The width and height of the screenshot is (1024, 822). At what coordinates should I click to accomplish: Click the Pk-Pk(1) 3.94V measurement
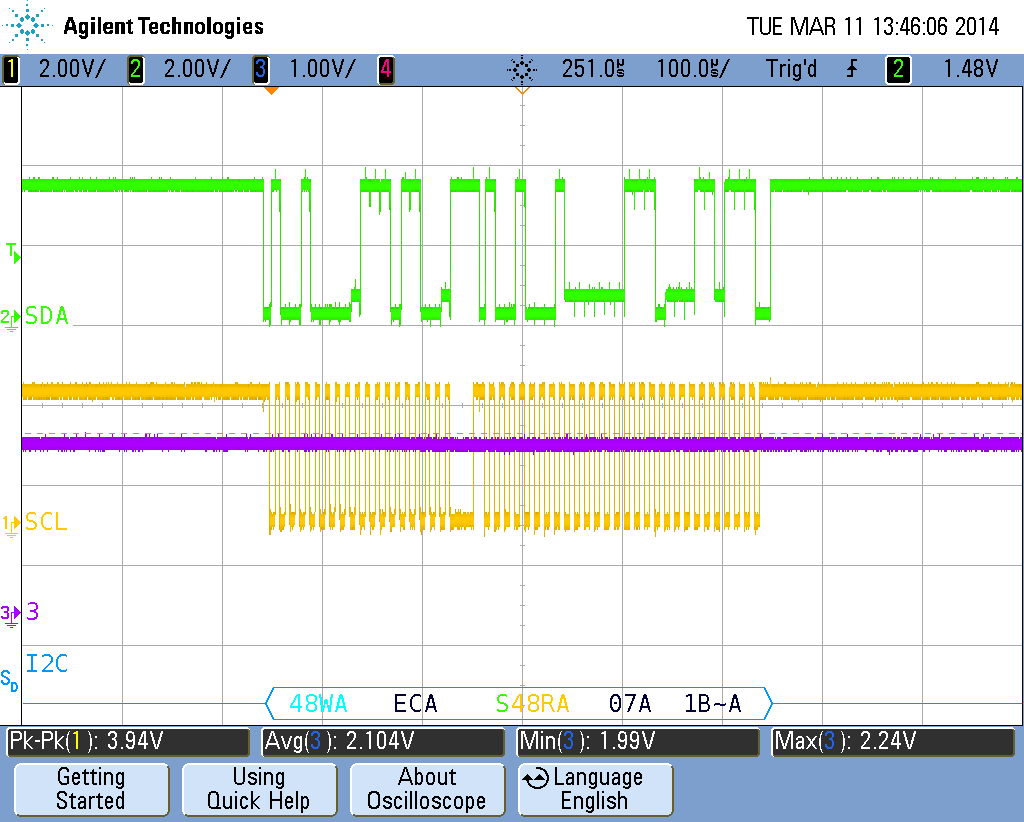tap(128, 741)
